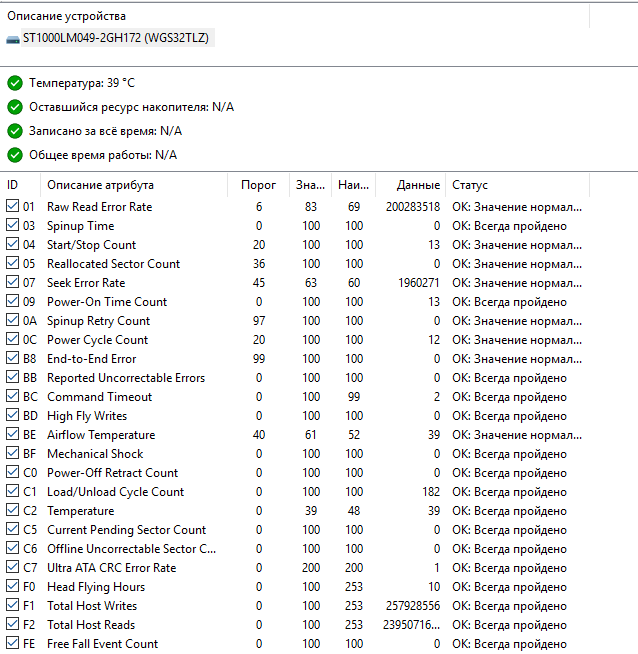Toggle checkbox for BC Command Timeout

click(x=13, y=395)
